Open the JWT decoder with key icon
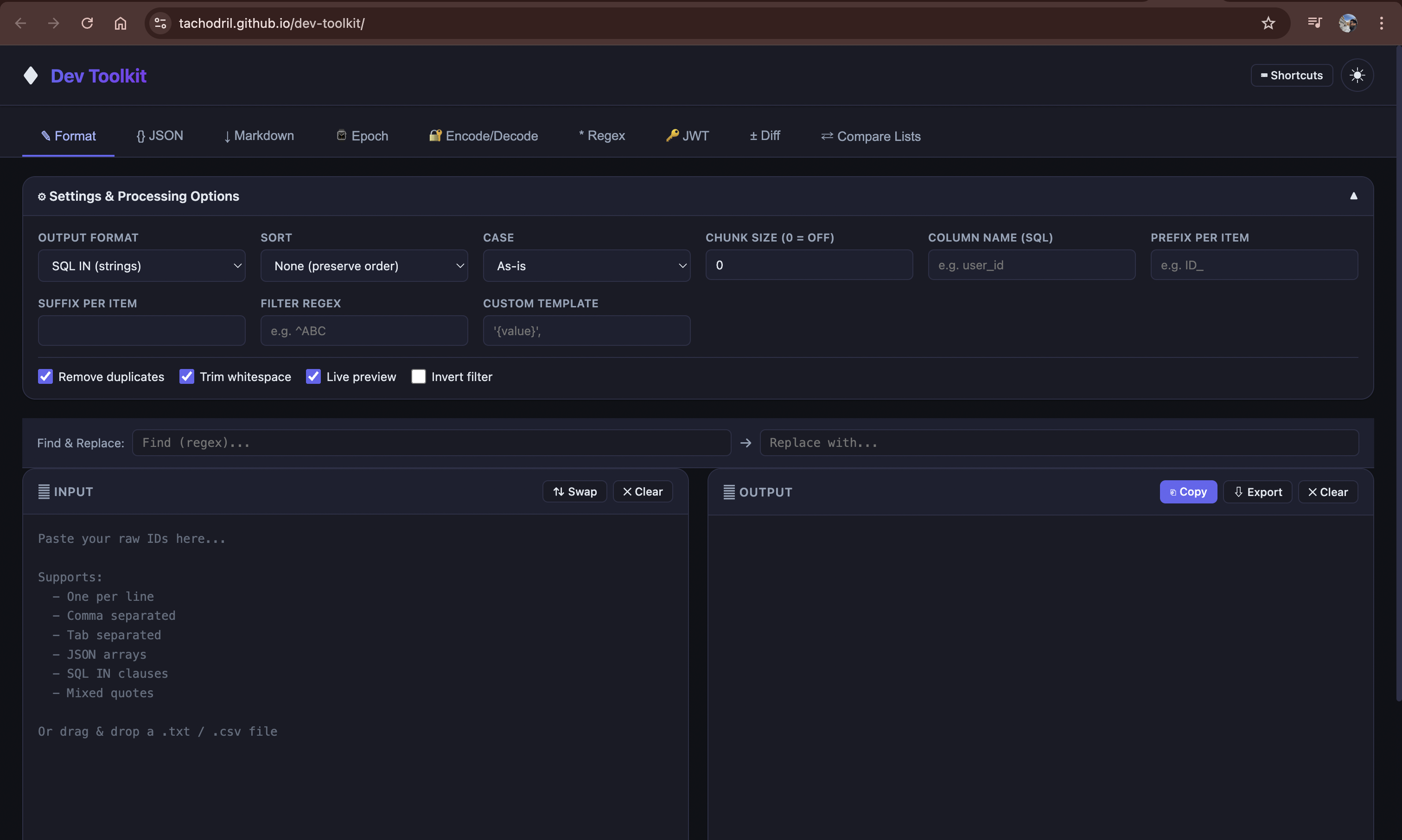This screenshot has width=1402, height=840. [x=687, y=136]
